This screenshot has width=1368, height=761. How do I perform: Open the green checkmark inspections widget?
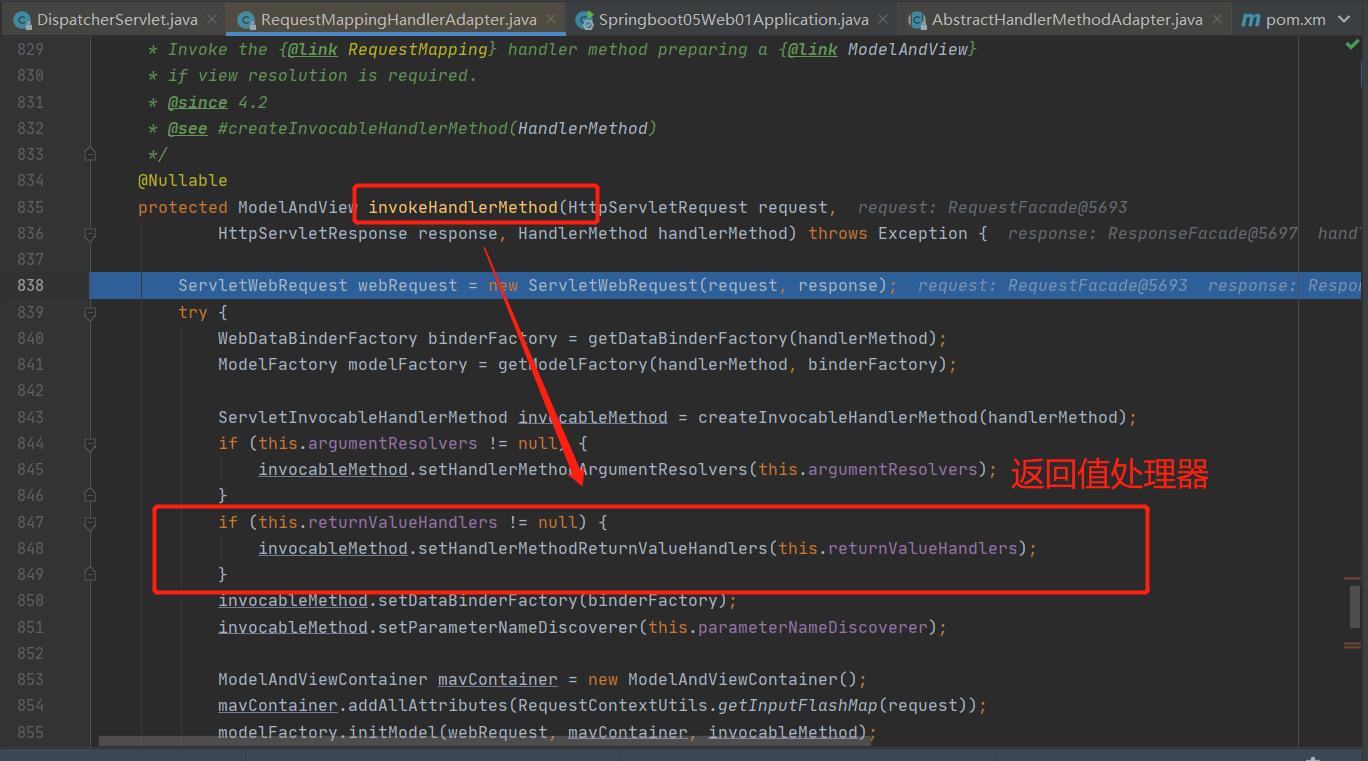[x=1352, y=46]
